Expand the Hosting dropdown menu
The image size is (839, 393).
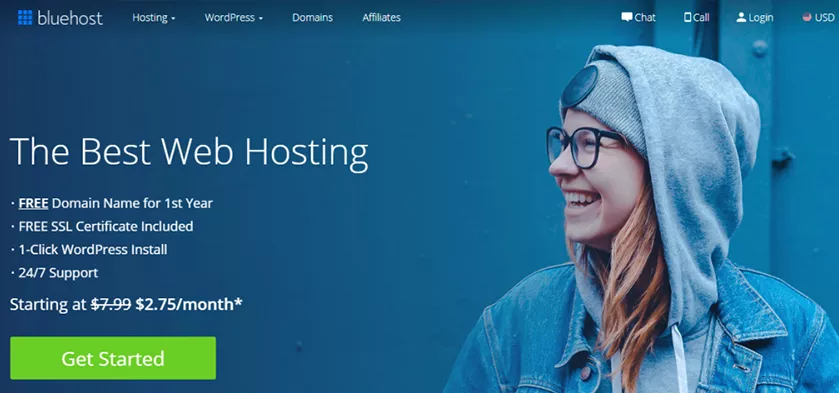click(x=154, y=18)
